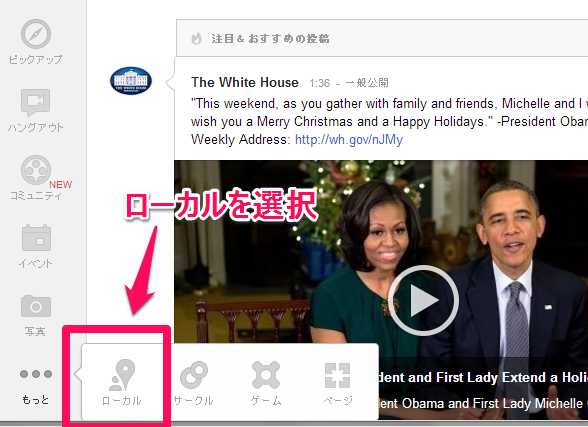Click the NEW badge on コミュニティ
588x427 pixels.
[60, 184]
